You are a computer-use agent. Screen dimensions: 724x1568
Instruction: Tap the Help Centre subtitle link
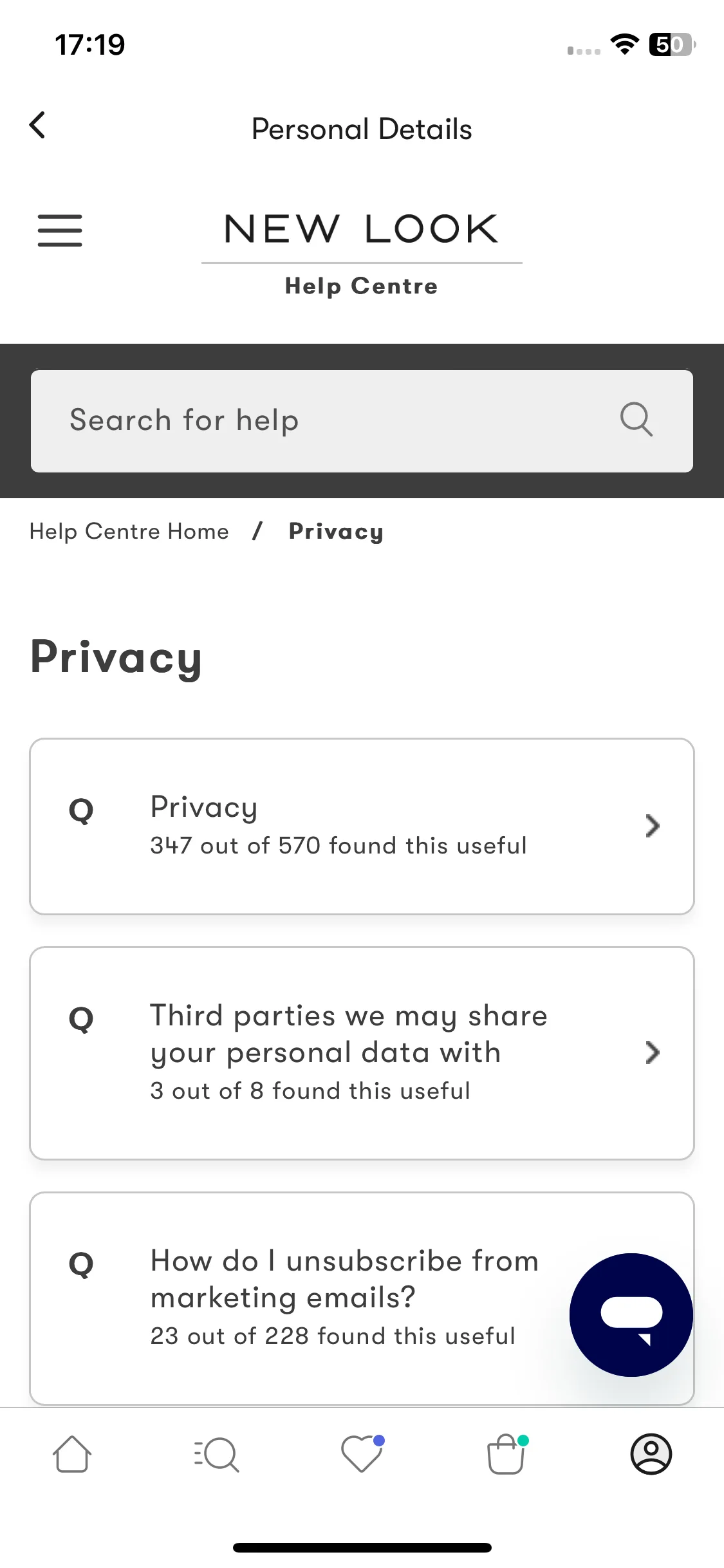click(362, 286)
